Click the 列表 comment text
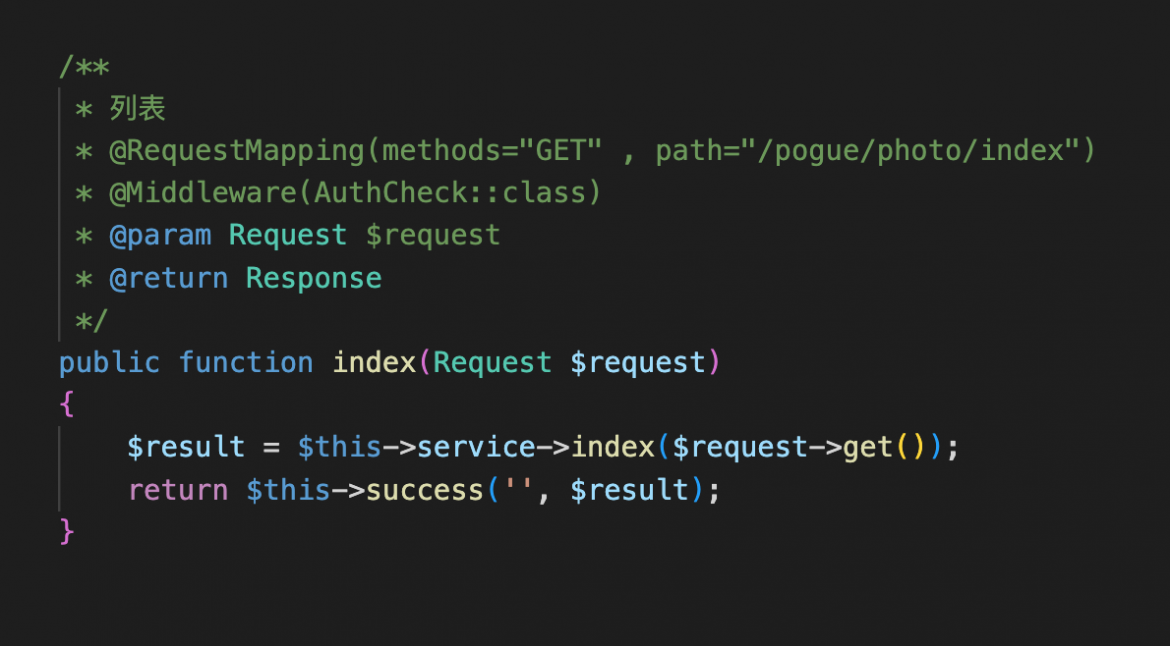 point(137,108)
